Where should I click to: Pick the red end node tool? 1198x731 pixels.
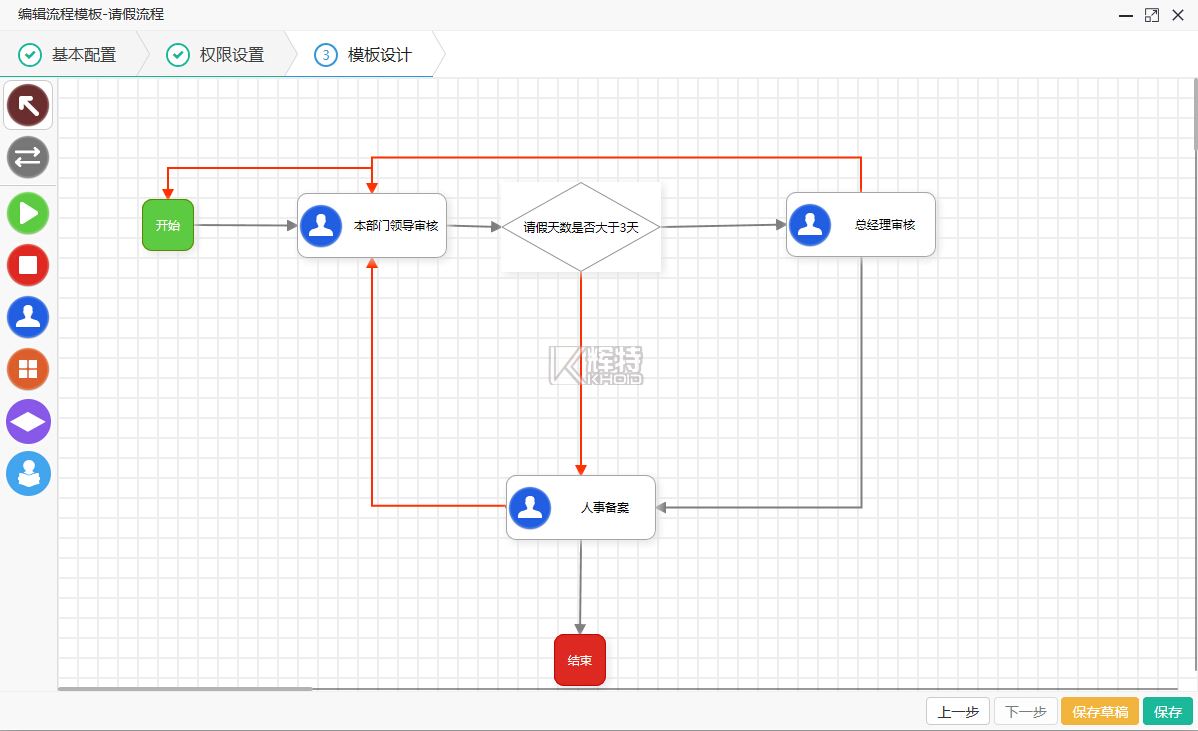coord(28,265)
